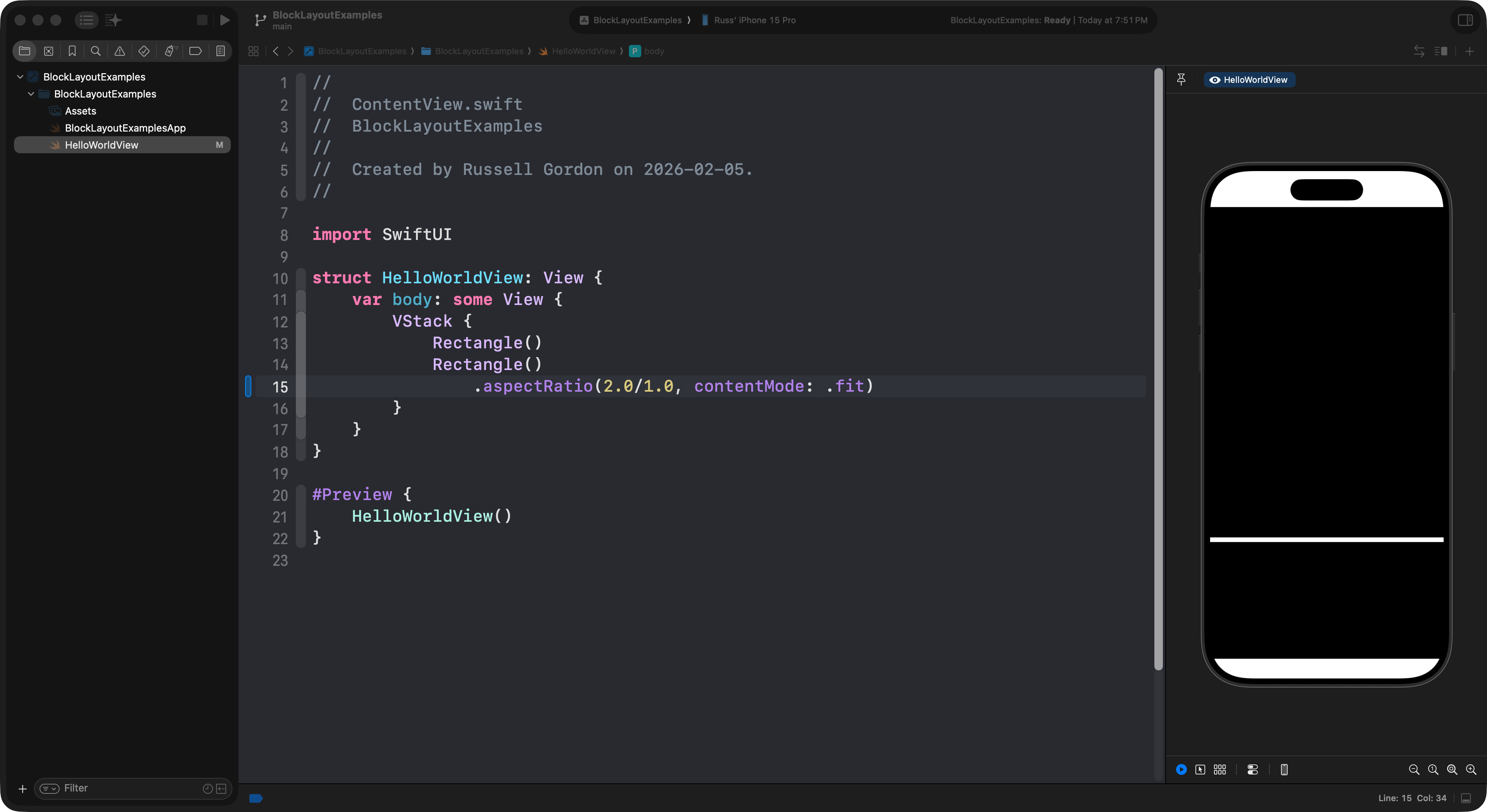
Task: Click the editor vertical scrollbar
Action: click(1158, 369)
